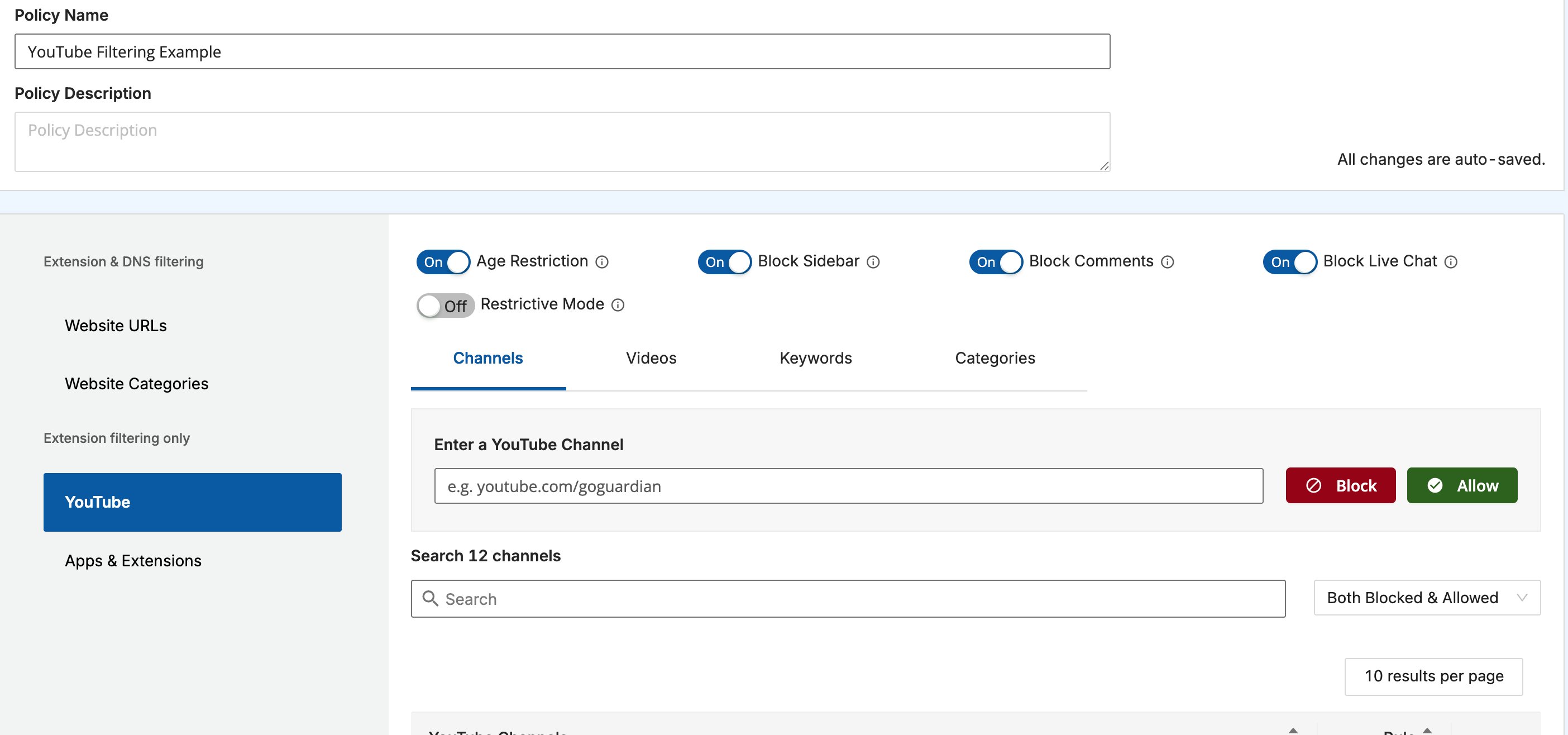Open the Block Sidebar info icon

click(x=873, y=262)
